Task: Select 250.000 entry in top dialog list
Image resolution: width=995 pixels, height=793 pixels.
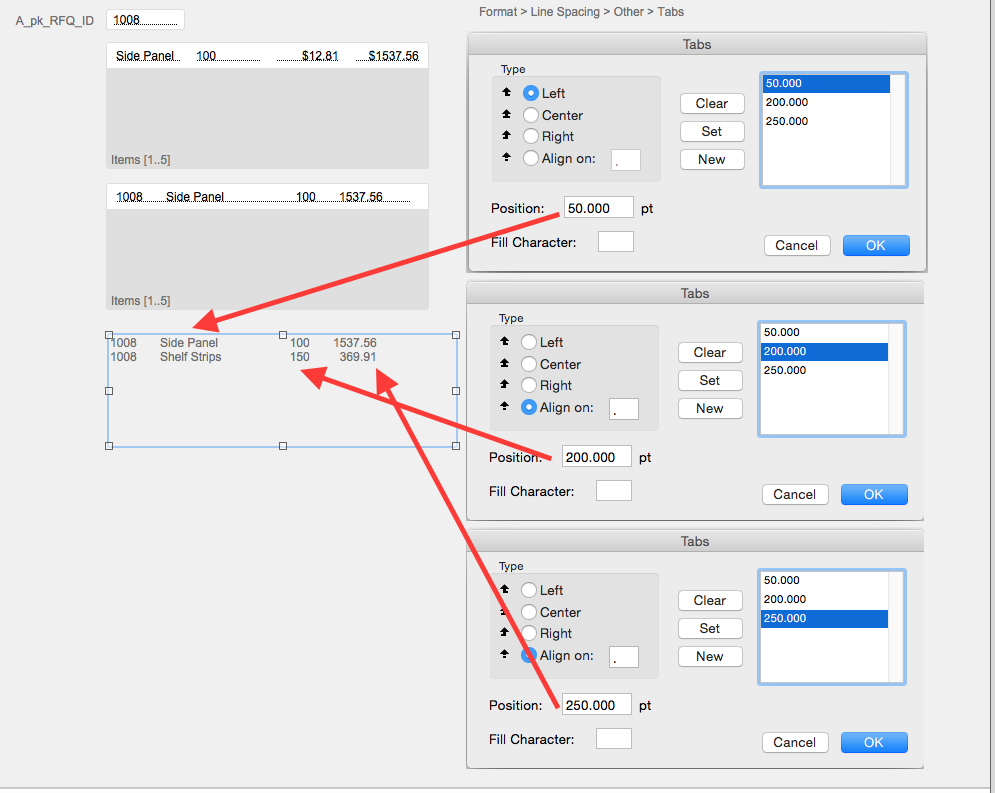Action: [x=826, y=121]
